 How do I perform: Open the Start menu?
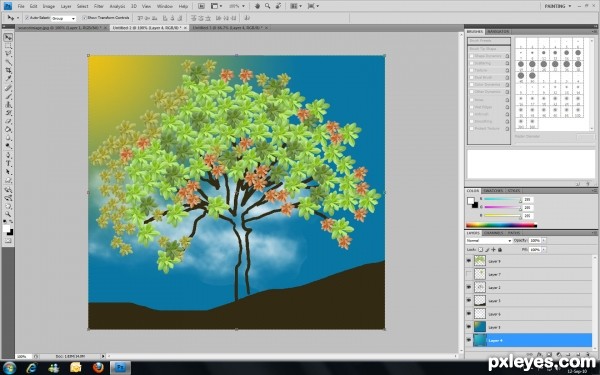(9, 368)
